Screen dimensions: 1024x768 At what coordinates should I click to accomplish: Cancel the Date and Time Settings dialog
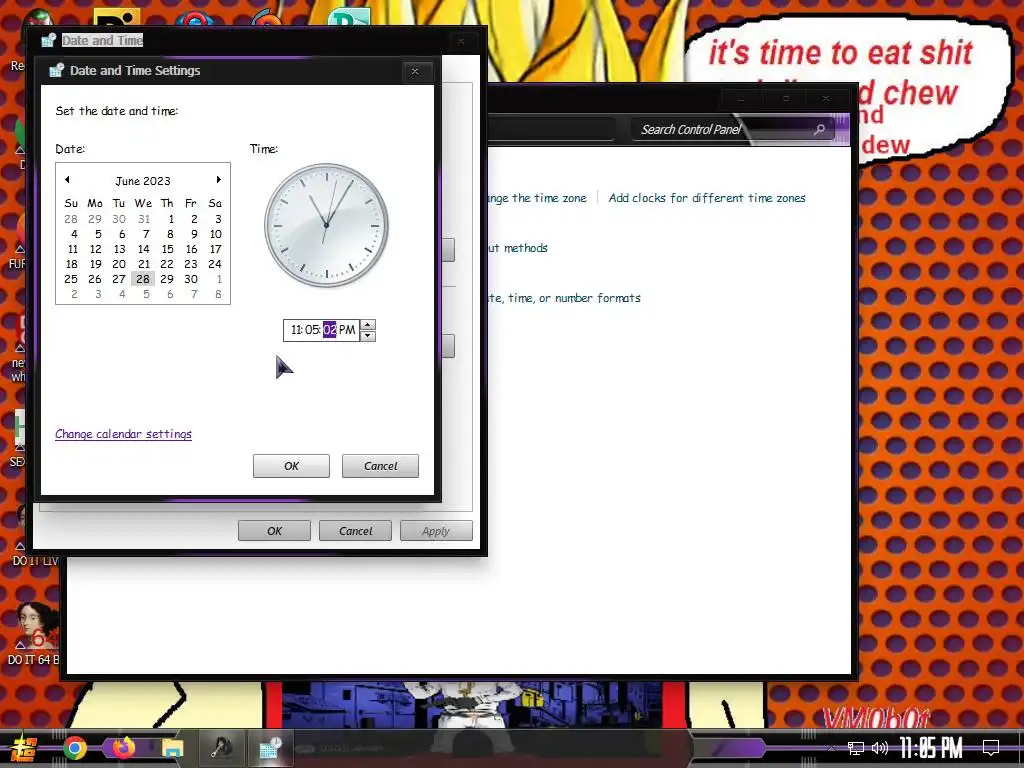click(380, 466)
